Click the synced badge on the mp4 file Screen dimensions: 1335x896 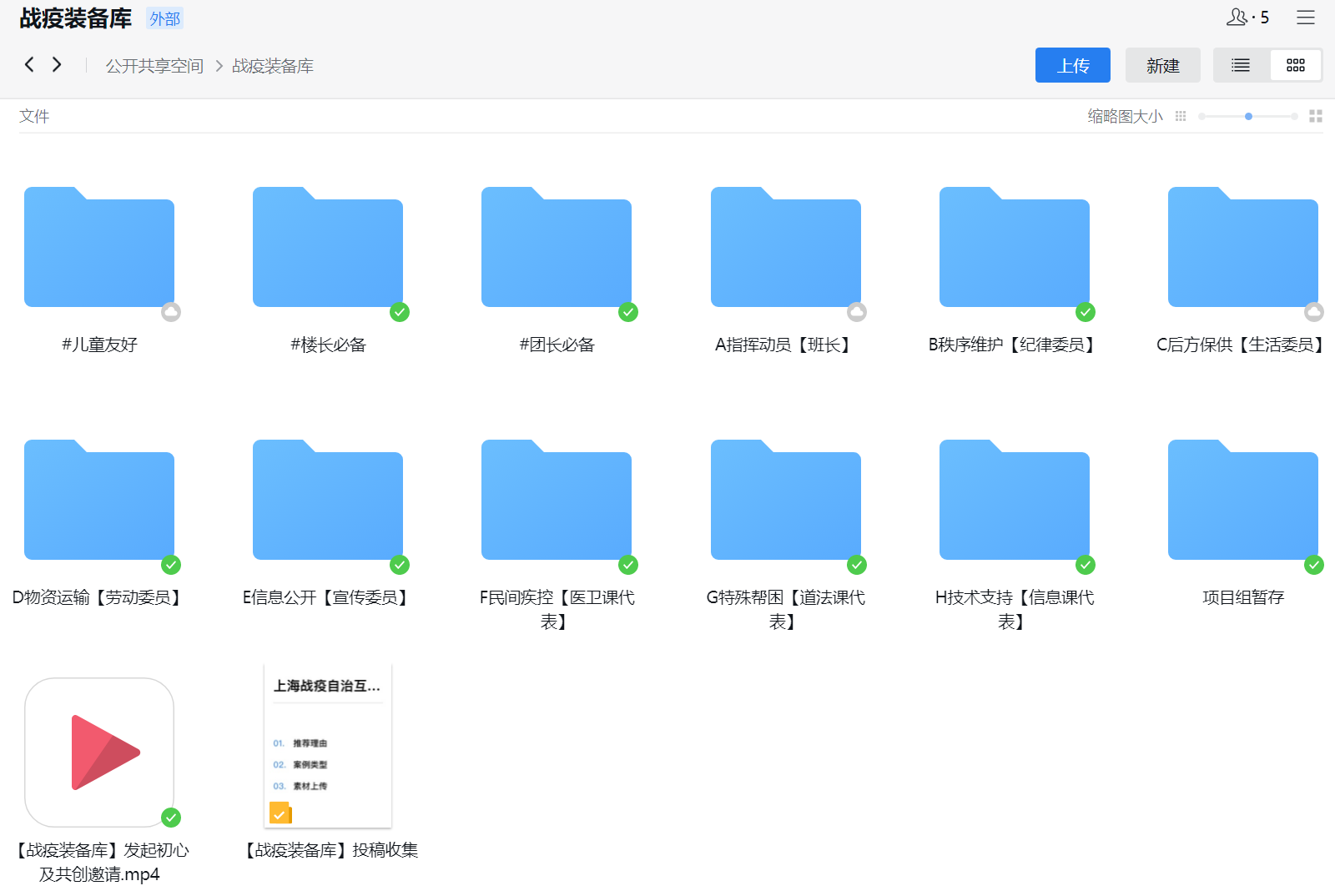click(x=171, y=818)
